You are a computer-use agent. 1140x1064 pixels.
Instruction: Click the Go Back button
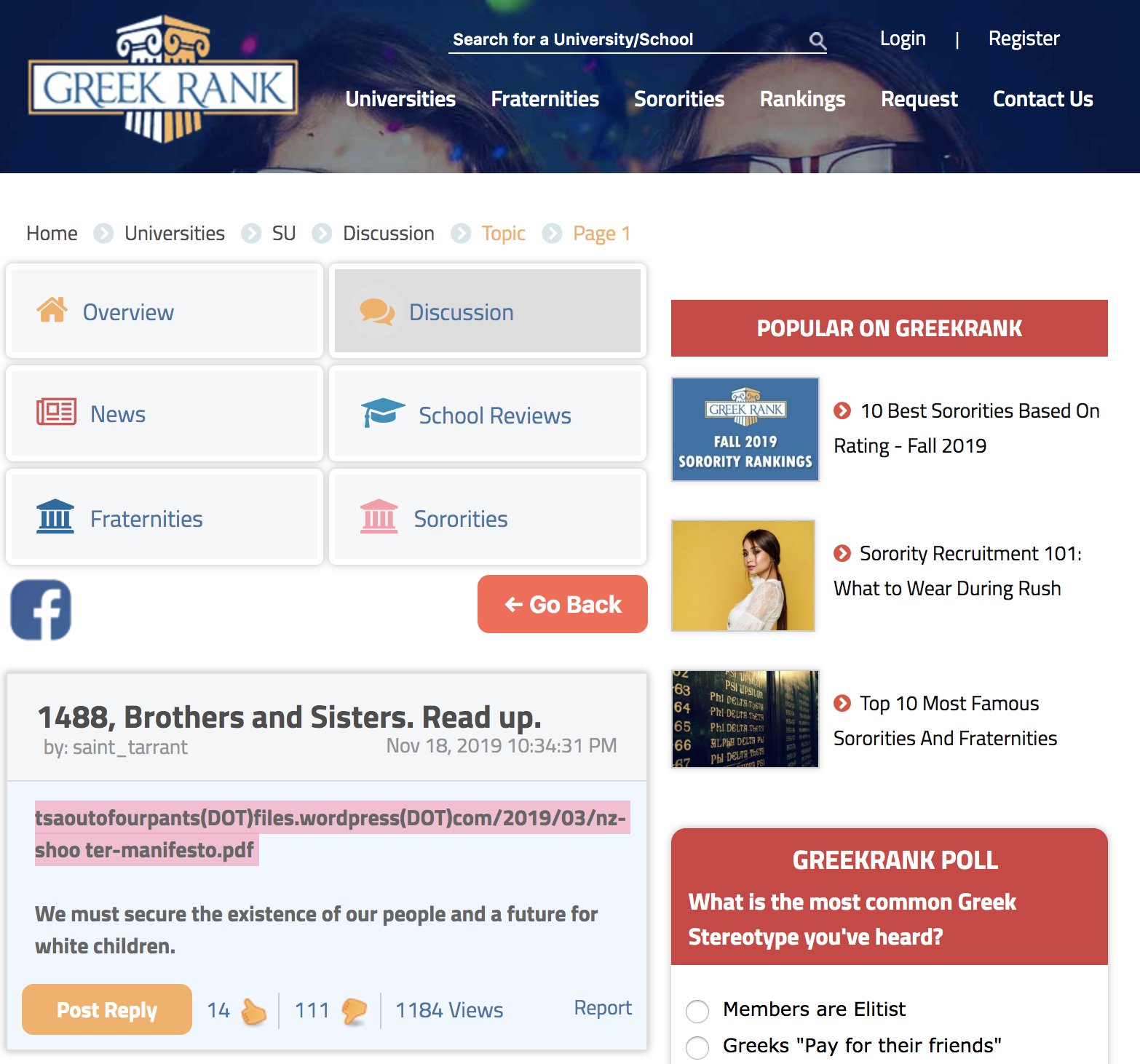(x=562, y=604)
